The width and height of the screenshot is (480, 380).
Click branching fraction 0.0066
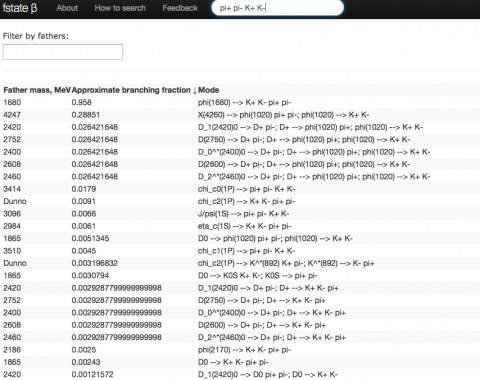pos(84,214)
